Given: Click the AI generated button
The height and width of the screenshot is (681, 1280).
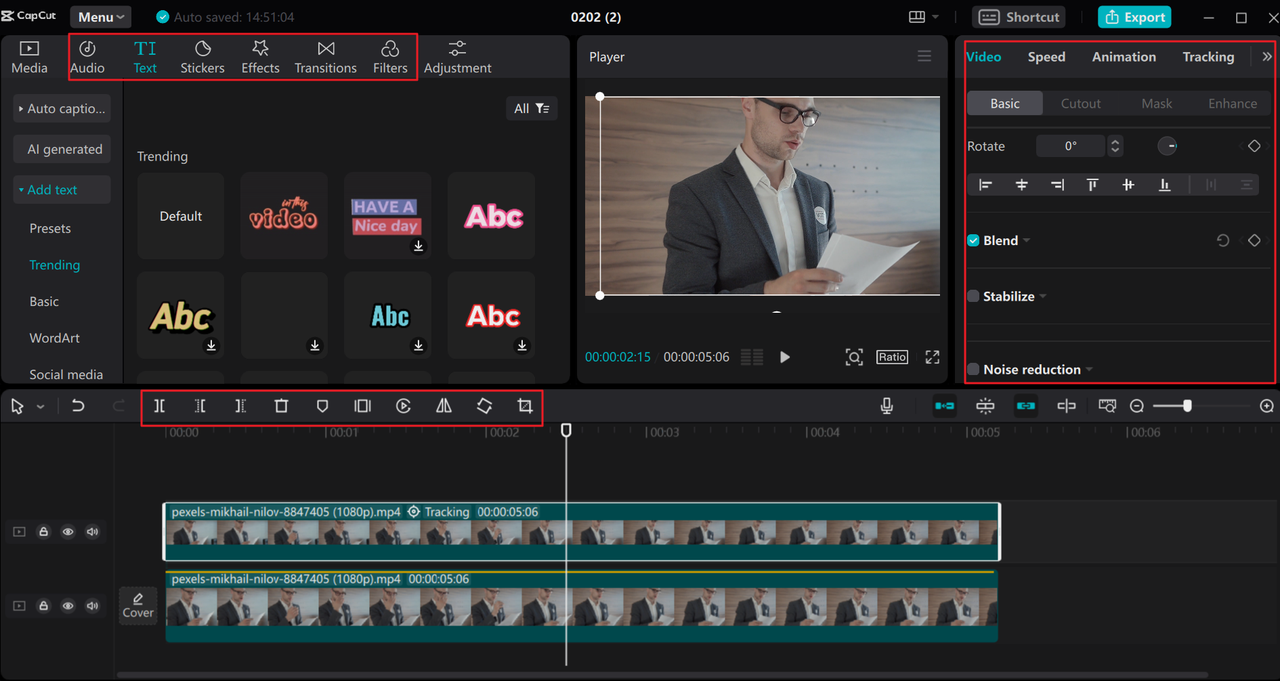Looking at the screenshot, I should [x=62, y=150].
